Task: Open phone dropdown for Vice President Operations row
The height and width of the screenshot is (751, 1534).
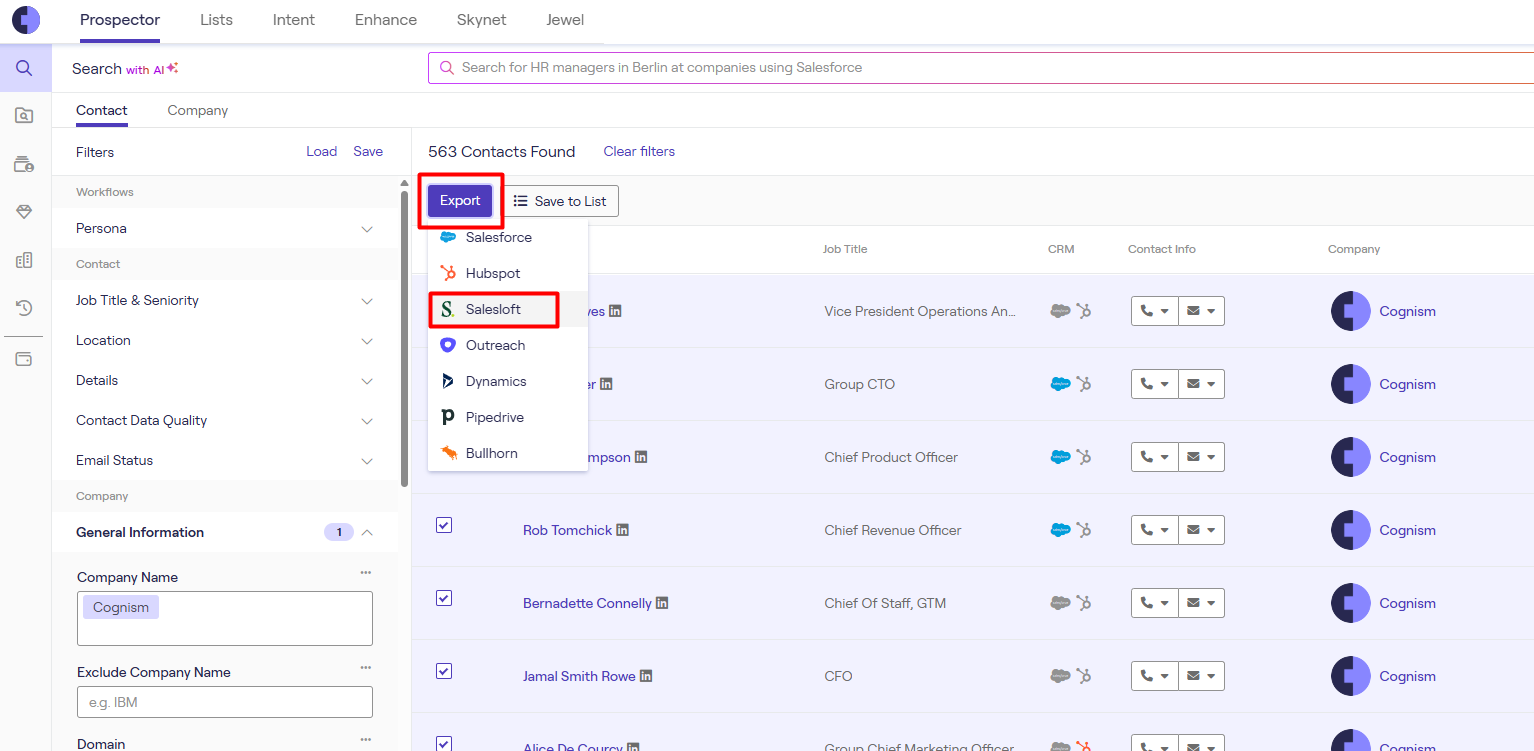Action: click(x=1154, y=311)
